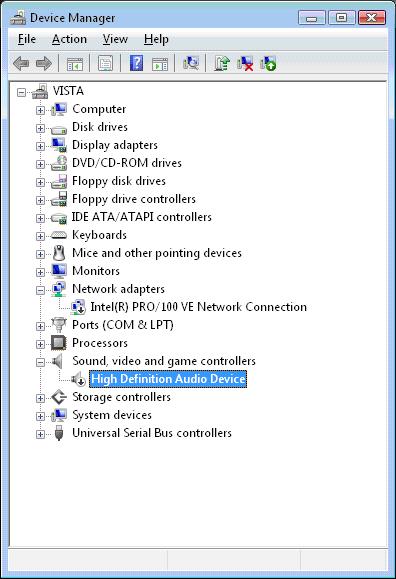Click the Forward arrow toolbar icon
Screen dimensions: 396x579
(44, 64)
